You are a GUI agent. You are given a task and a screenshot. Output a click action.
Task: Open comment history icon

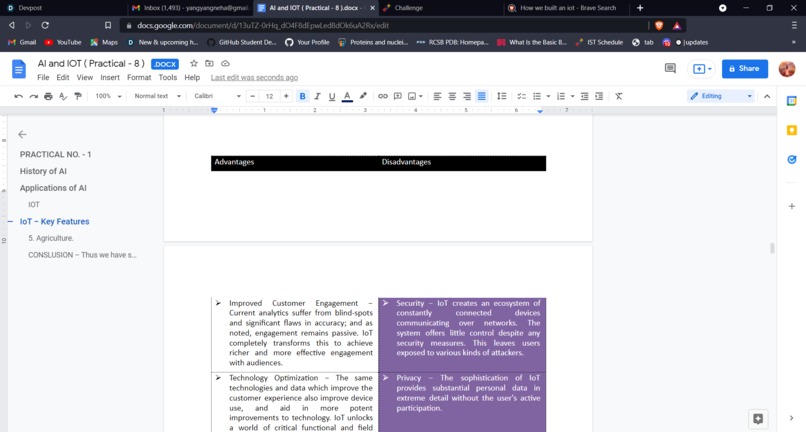[670, 68]
